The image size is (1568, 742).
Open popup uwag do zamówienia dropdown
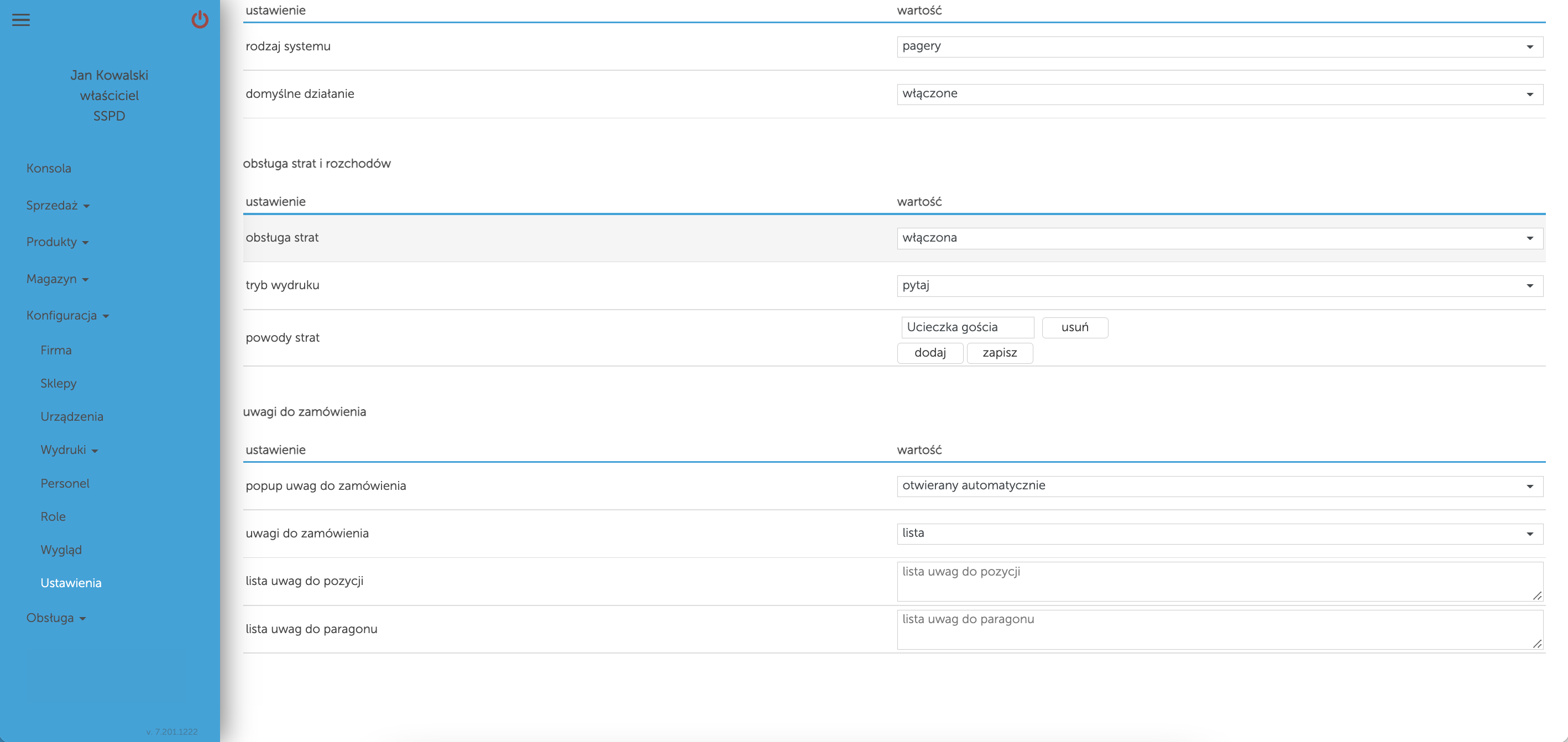pyautogui.click(x=1219, y=487)
